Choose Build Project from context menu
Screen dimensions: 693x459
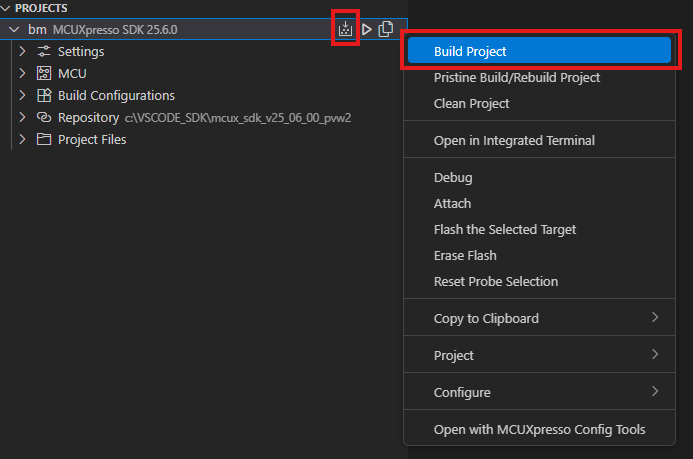[x=539, y=51]
